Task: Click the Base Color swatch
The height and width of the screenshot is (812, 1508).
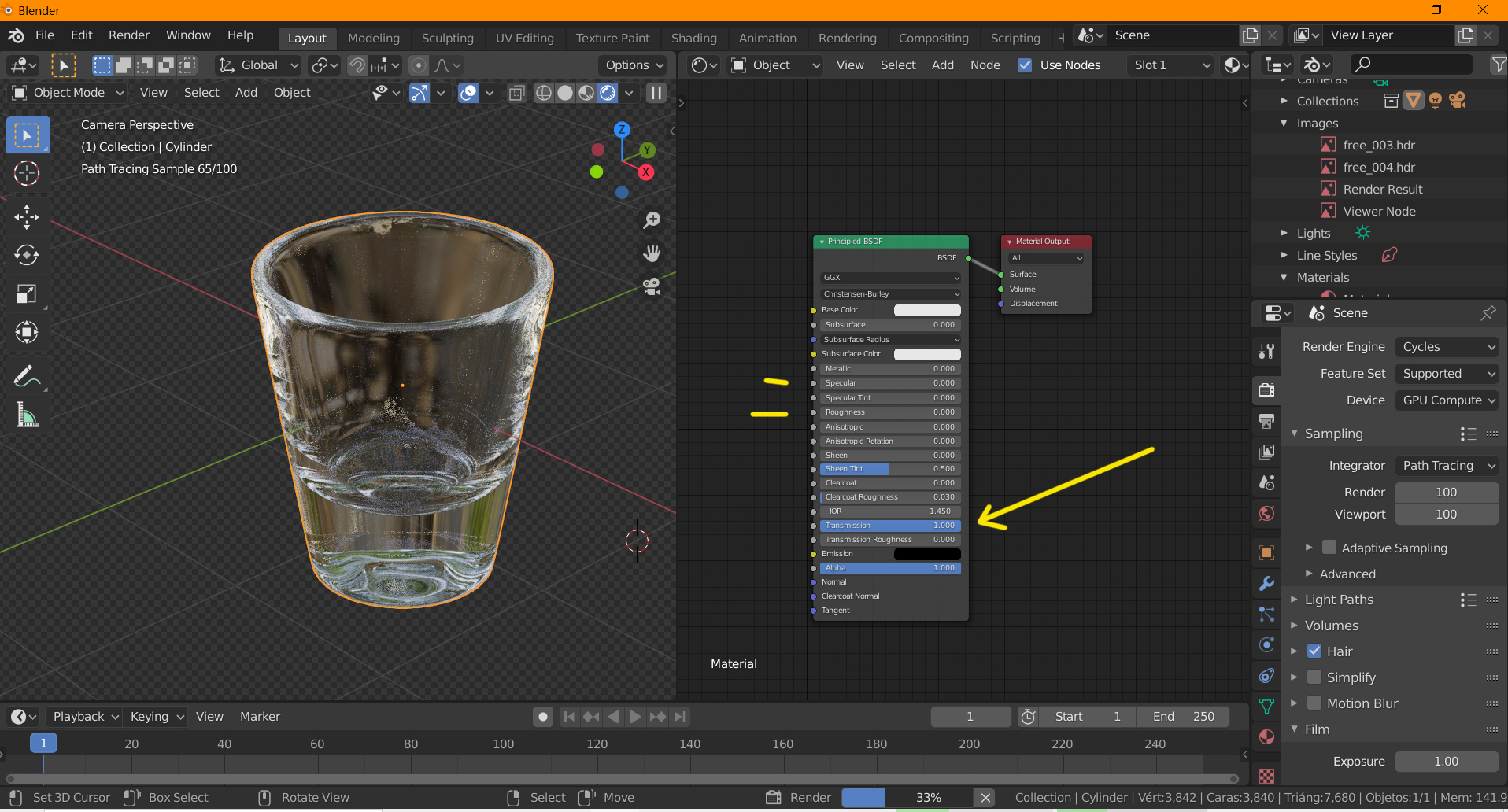Action: coord(926,310)
